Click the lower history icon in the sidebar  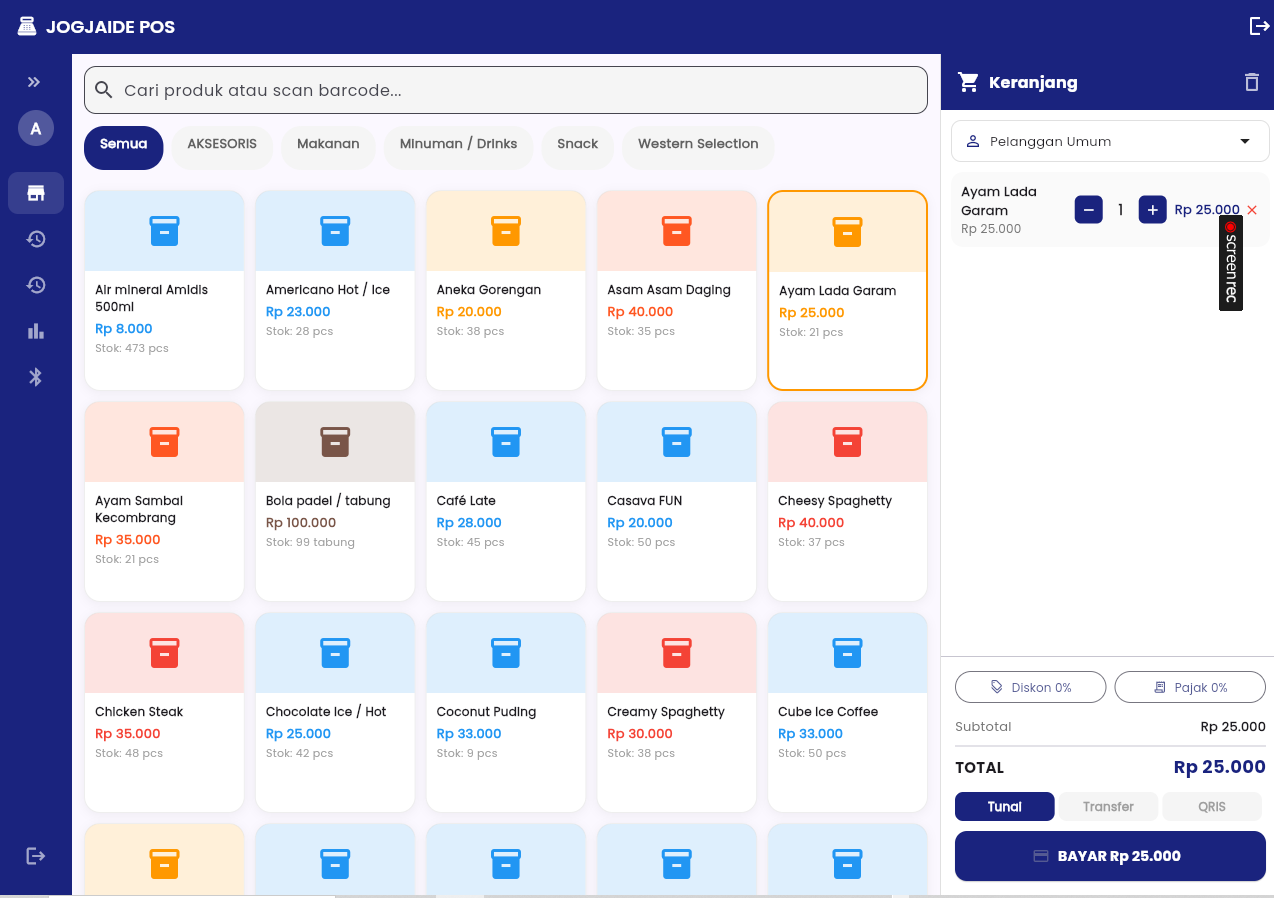(36, 285)
